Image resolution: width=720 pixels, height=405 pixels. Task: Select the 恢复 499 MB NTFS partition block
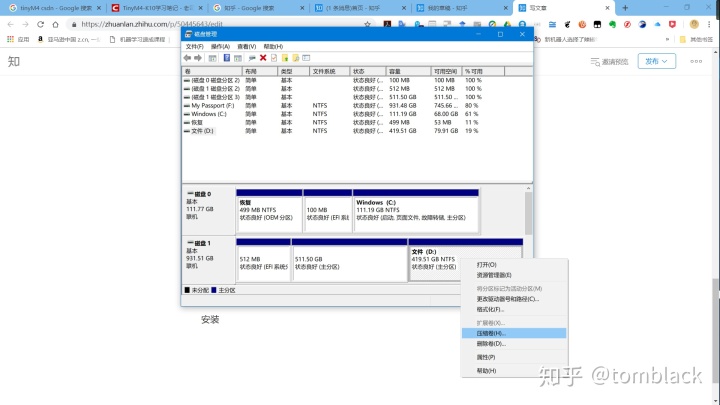pos(269,211)
